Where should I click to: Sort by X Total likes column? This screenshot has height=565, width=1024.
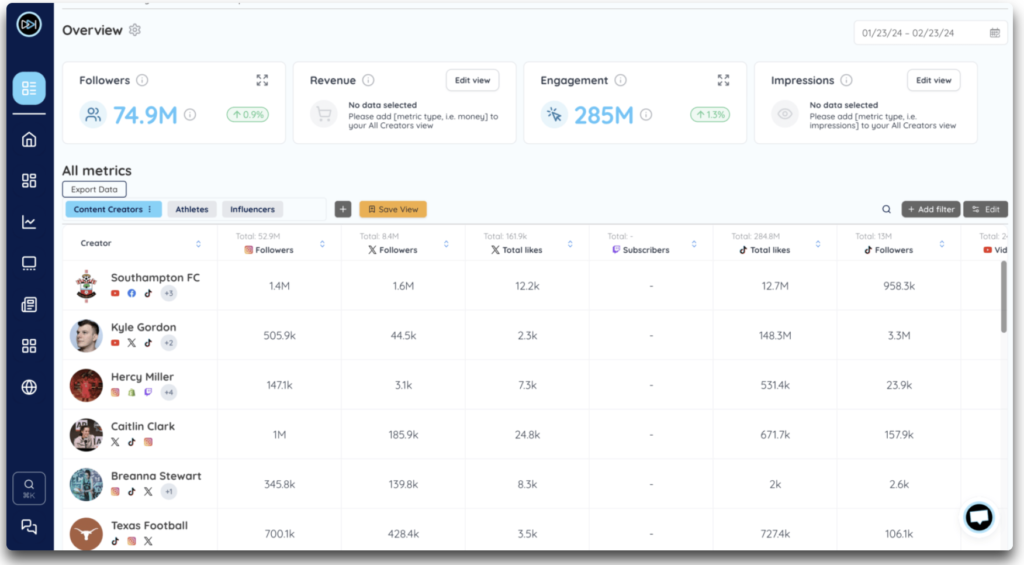point(570,244)
